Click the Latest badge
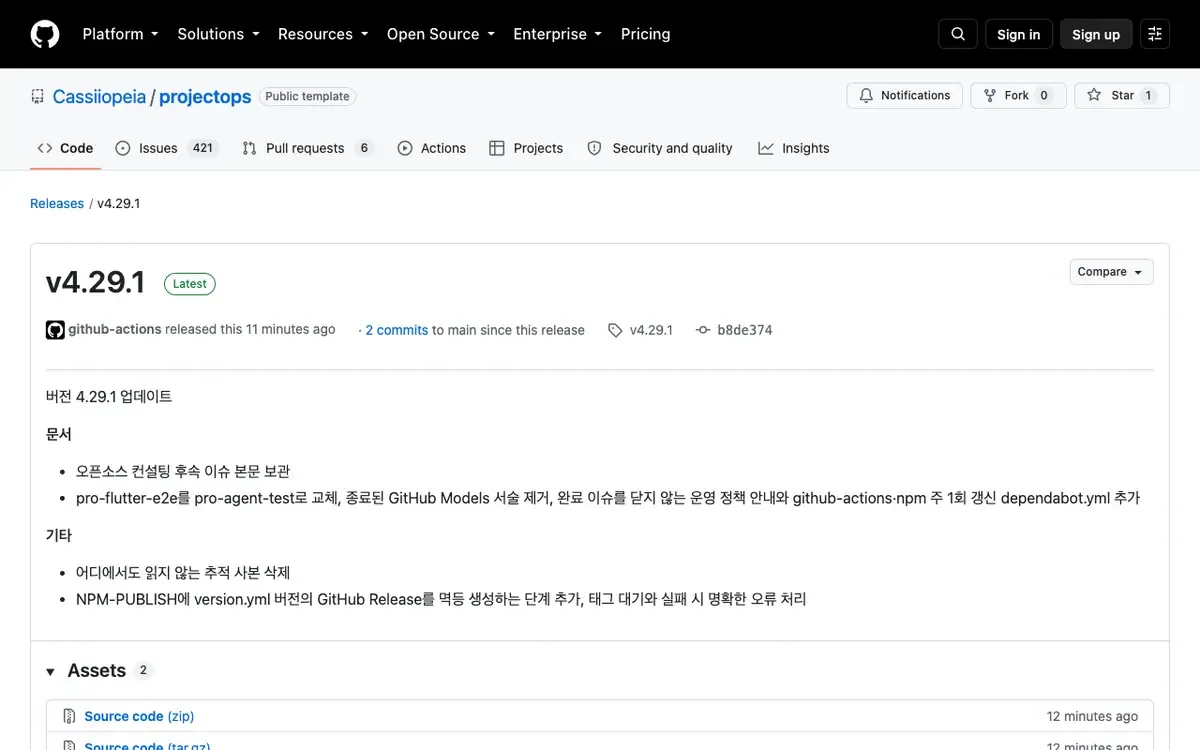The image size is (1200, 750). (x=190, y=284)
